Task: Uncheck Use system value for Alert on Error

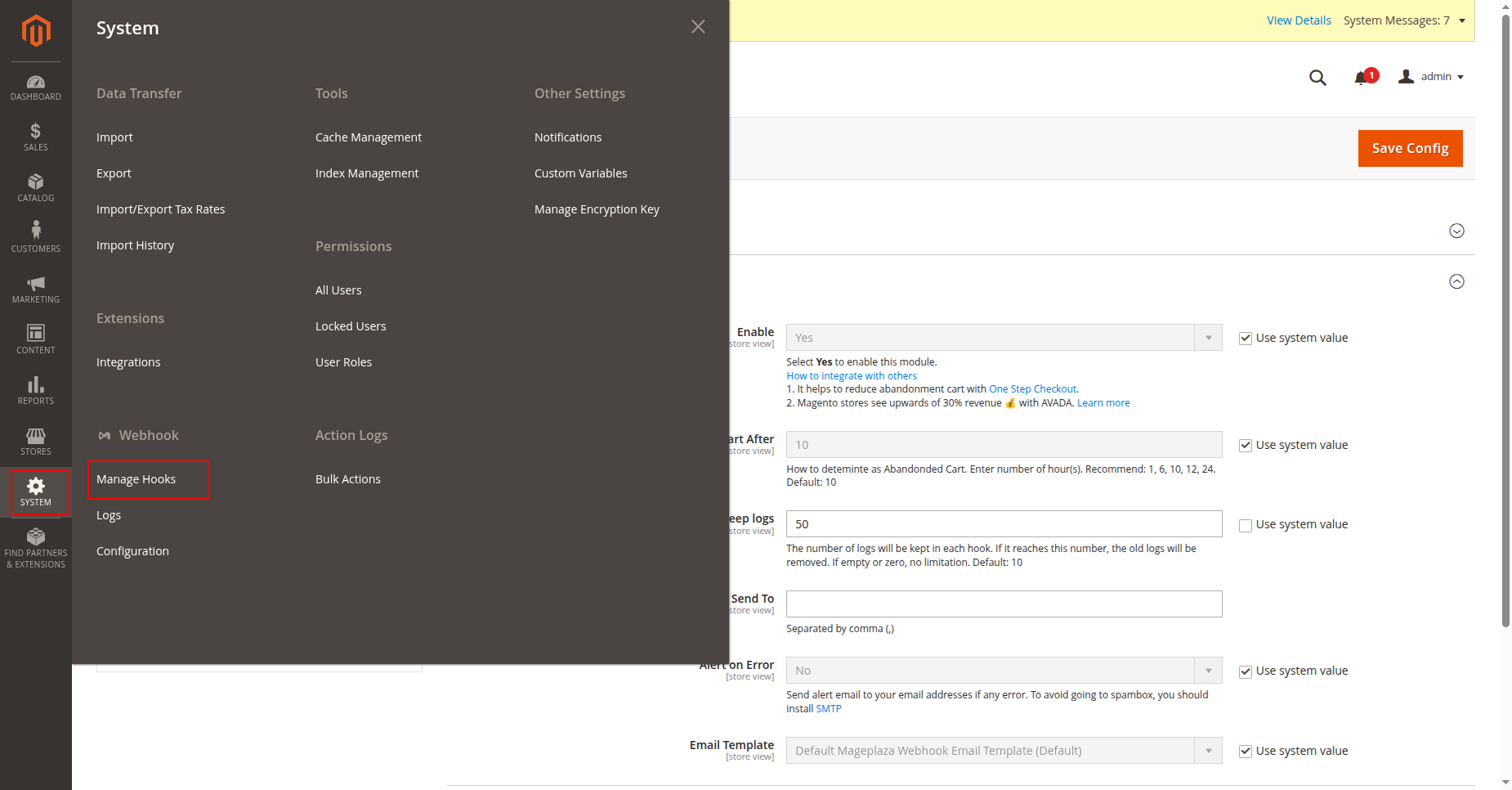Action: click(1246, 672)
